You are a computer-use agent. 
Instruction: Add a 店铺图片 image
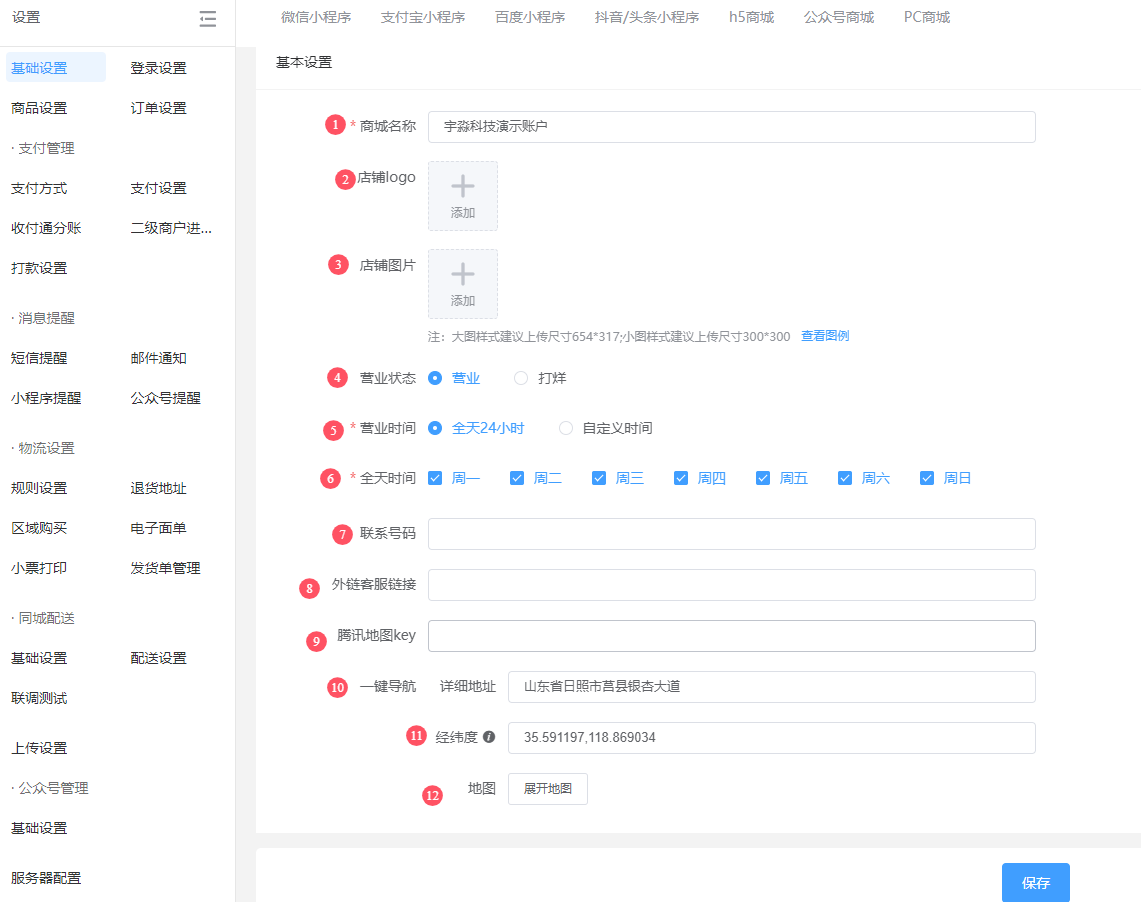pos(463,284)
